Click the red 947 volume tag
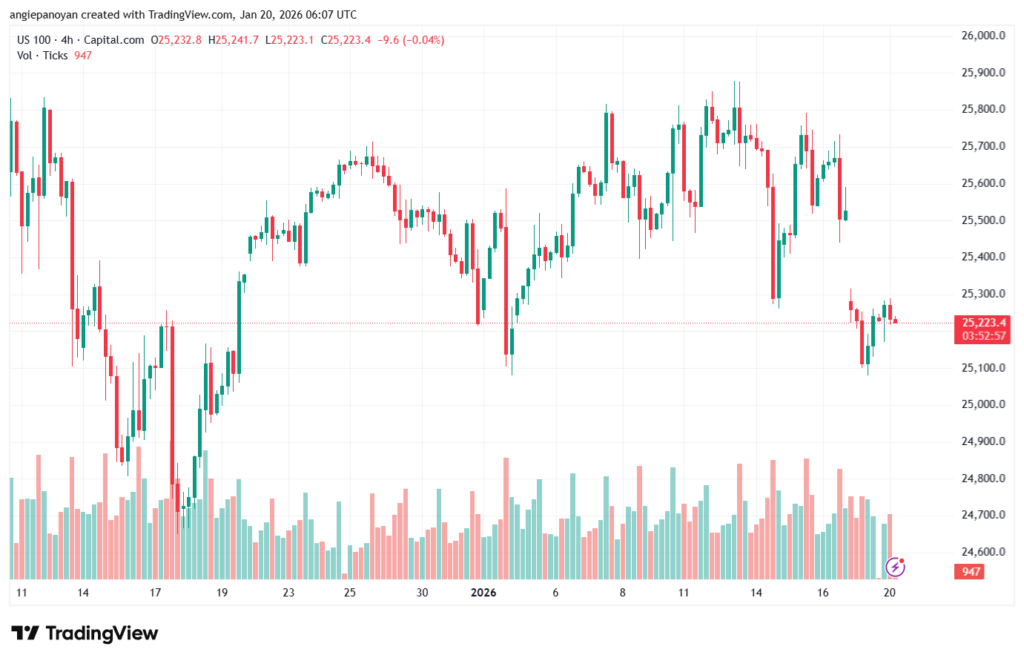 (x=968, y=572)
